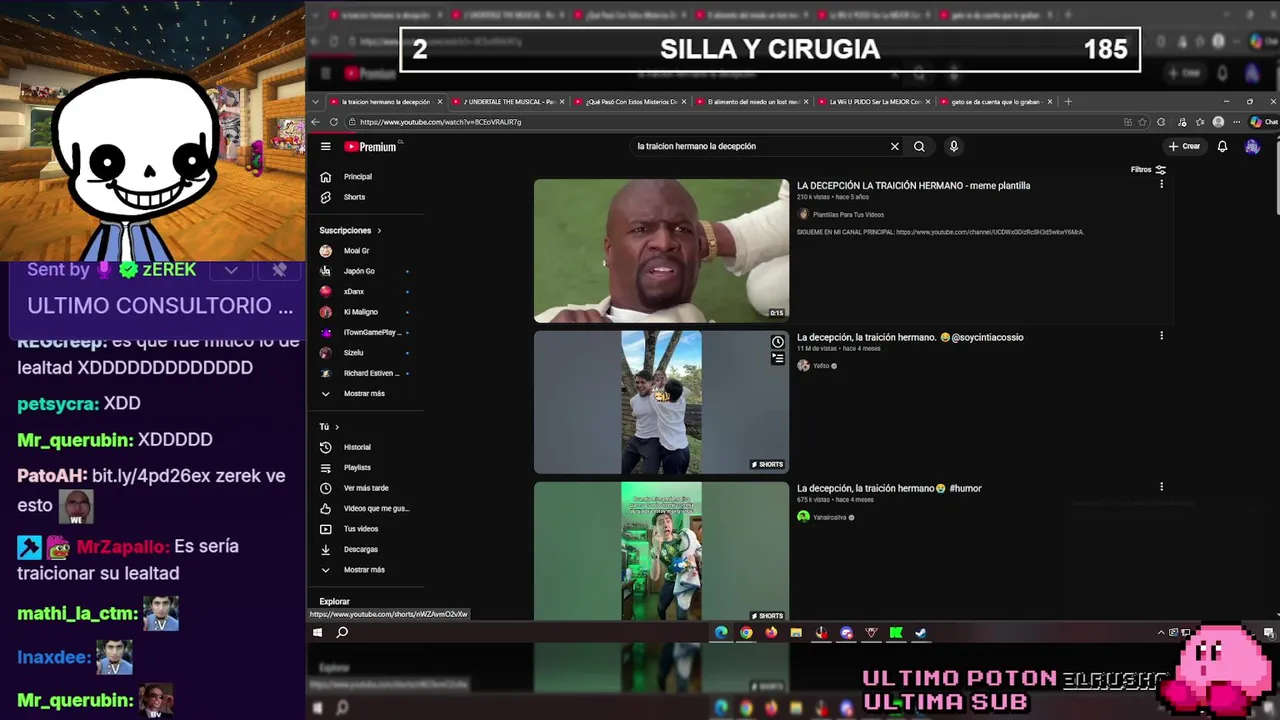Image resolution: width=1280 pixels, height=720 pixels.
Task: Click the YouTube Premium logo
Action: tap(371, 147)
